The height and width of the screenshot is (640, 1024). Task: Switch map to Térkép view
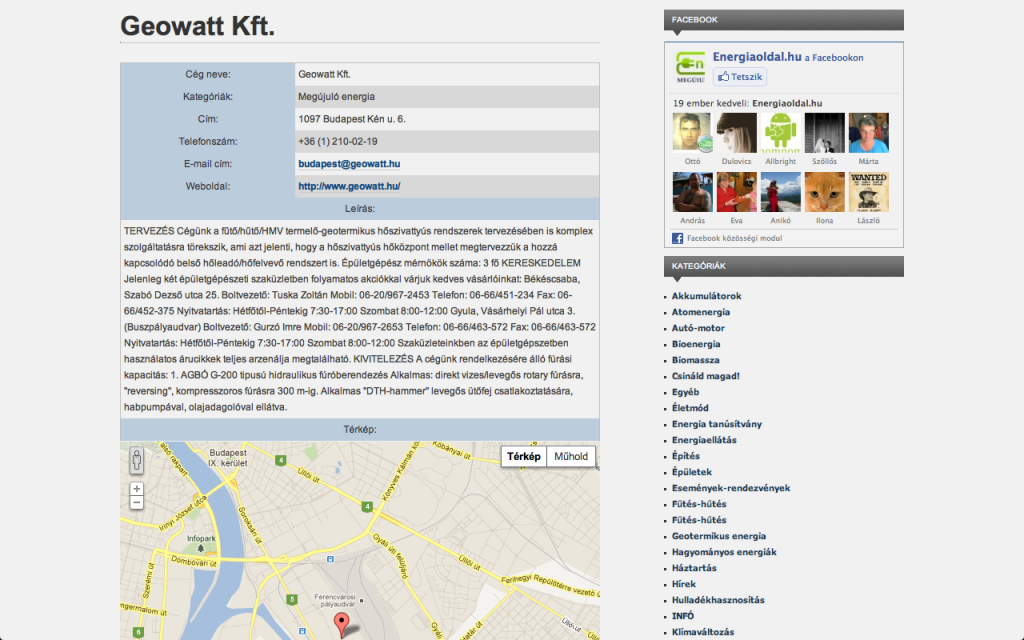tap(523, 457)
